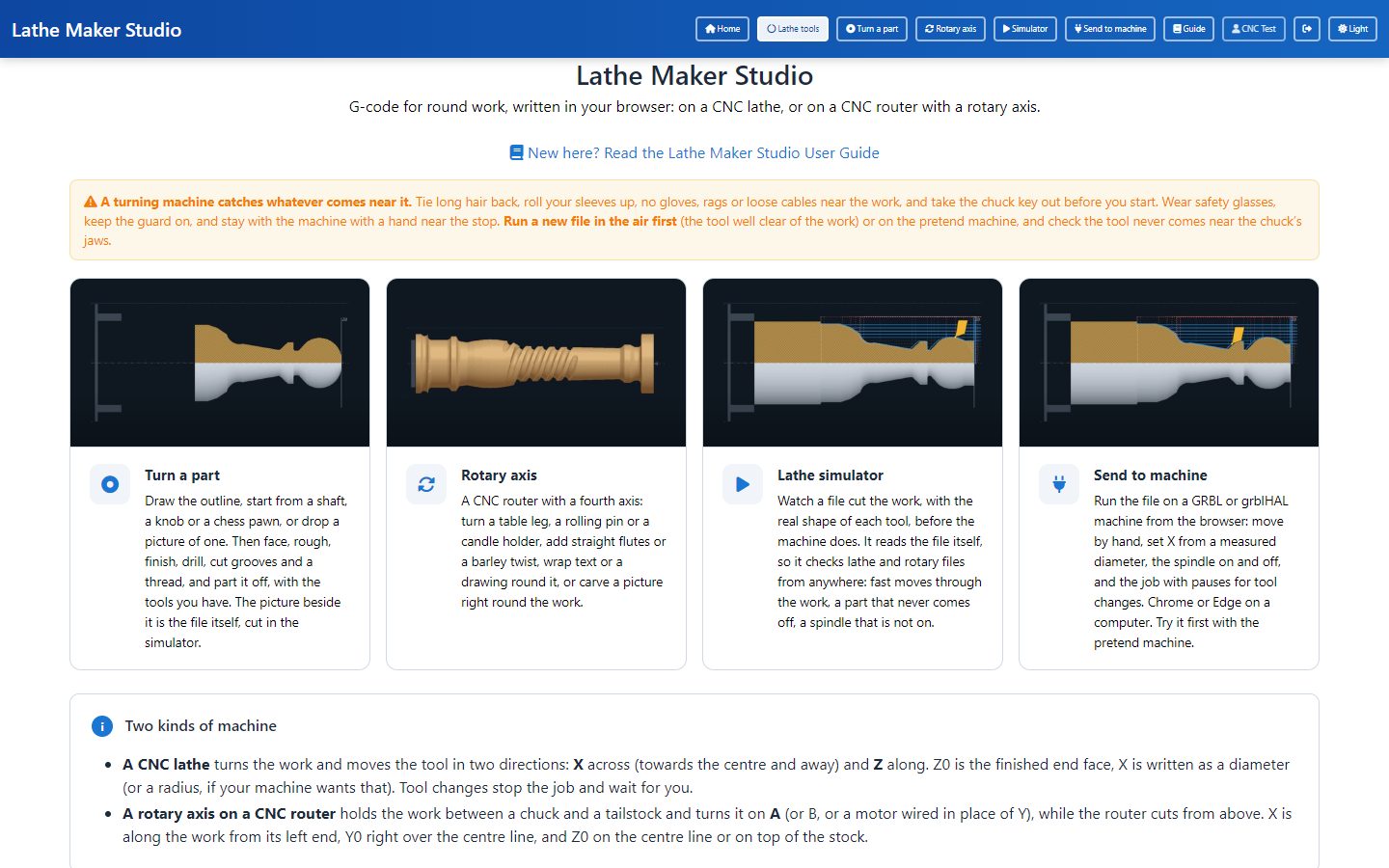The height and width of the screenshot is (868, 1389).
Task: Open Send to machine in the navbar
Action: (x=1110, y=29)
